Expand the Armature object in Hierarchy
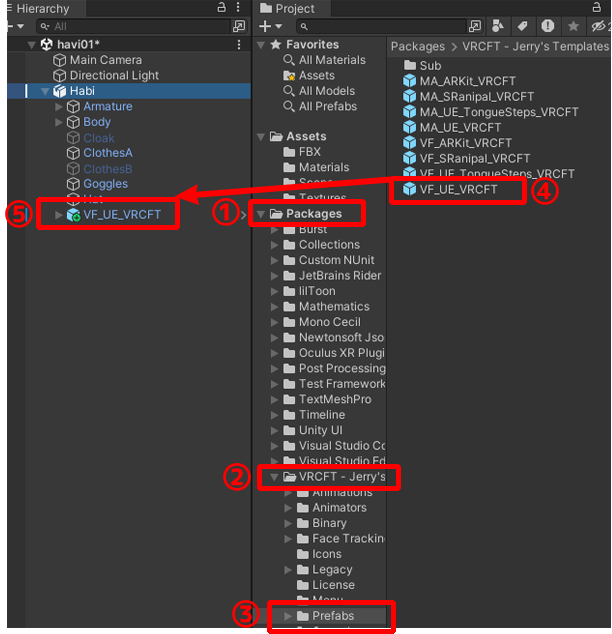The width and height of the screenshot is (612, 634). point(59,107)
